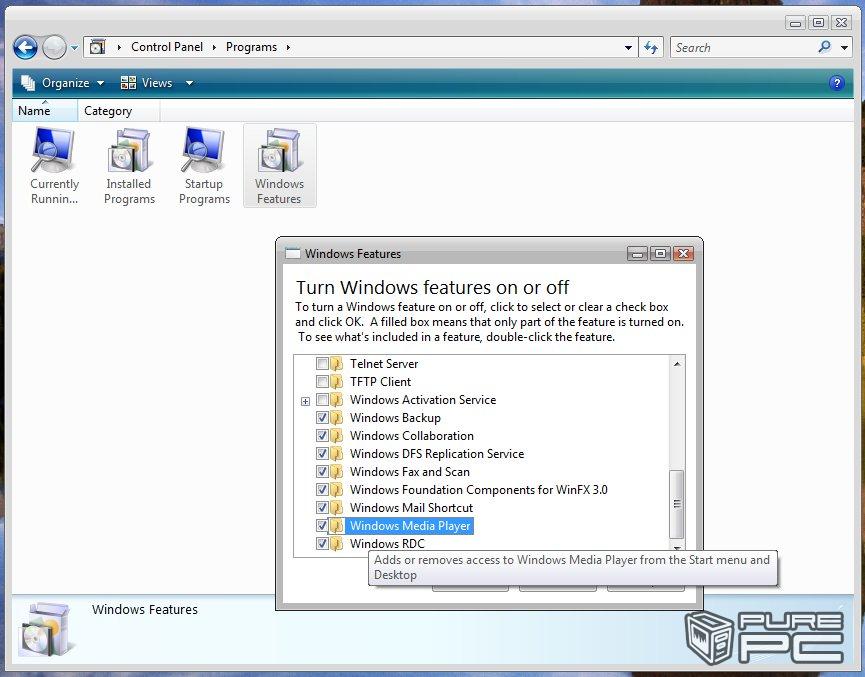865x677 pixels.
Task: Open the Organize menu
Action: coord(62,83)
